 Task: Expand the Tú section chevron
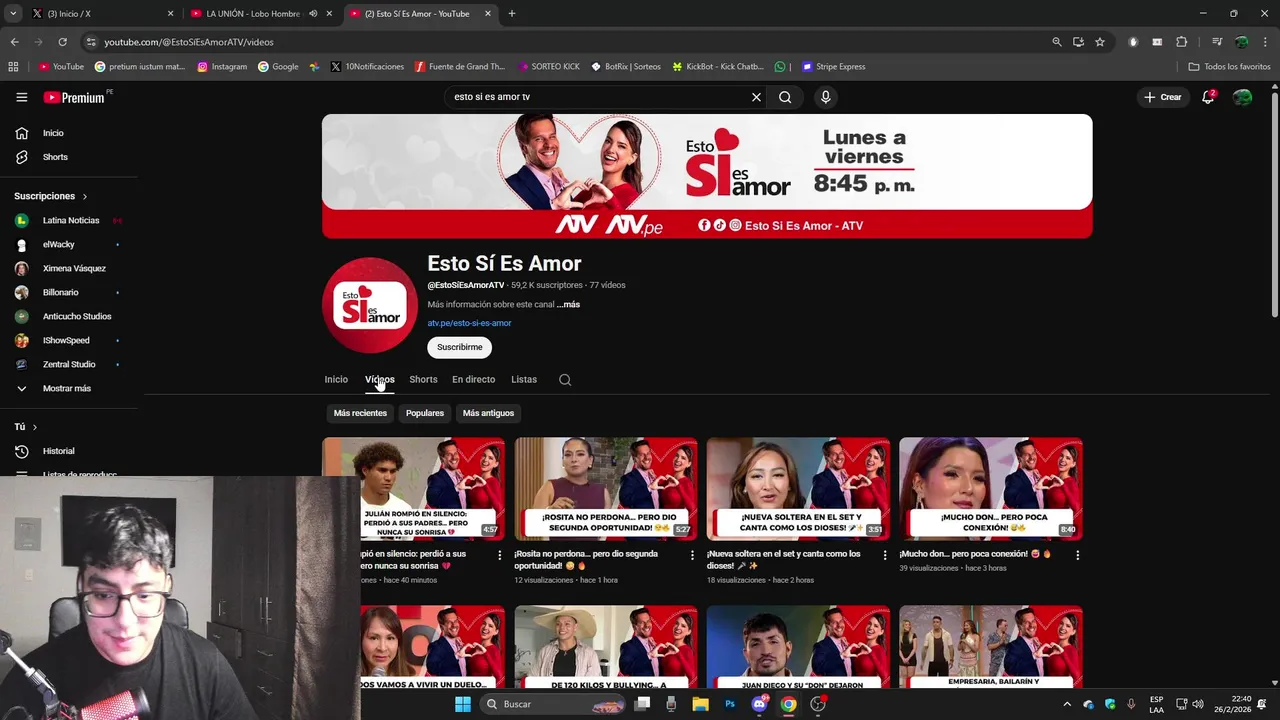(x=35, y=427)
